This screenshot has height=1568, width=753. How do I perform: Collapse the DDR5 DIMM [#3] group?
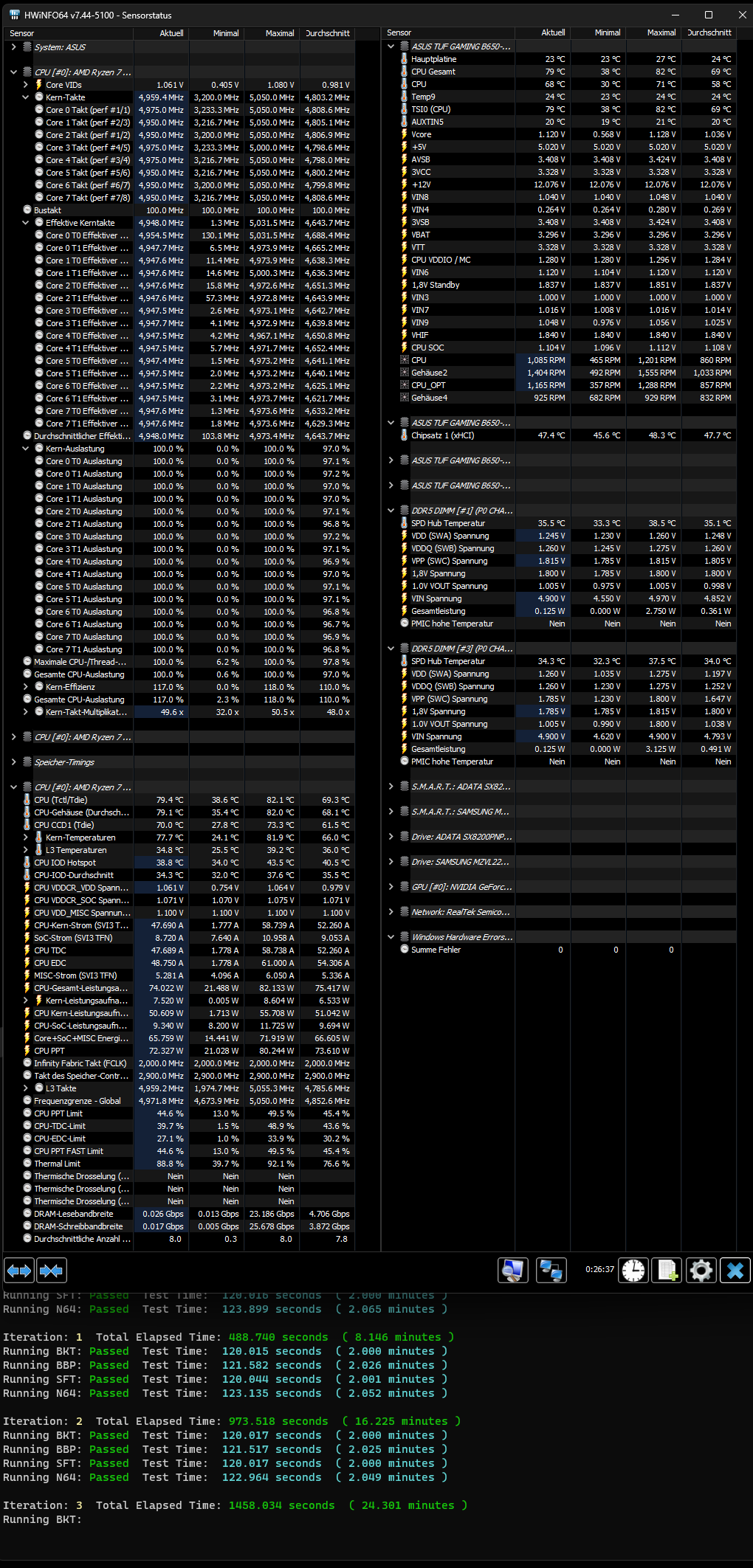pyautogui.click(x=391, y=649)
